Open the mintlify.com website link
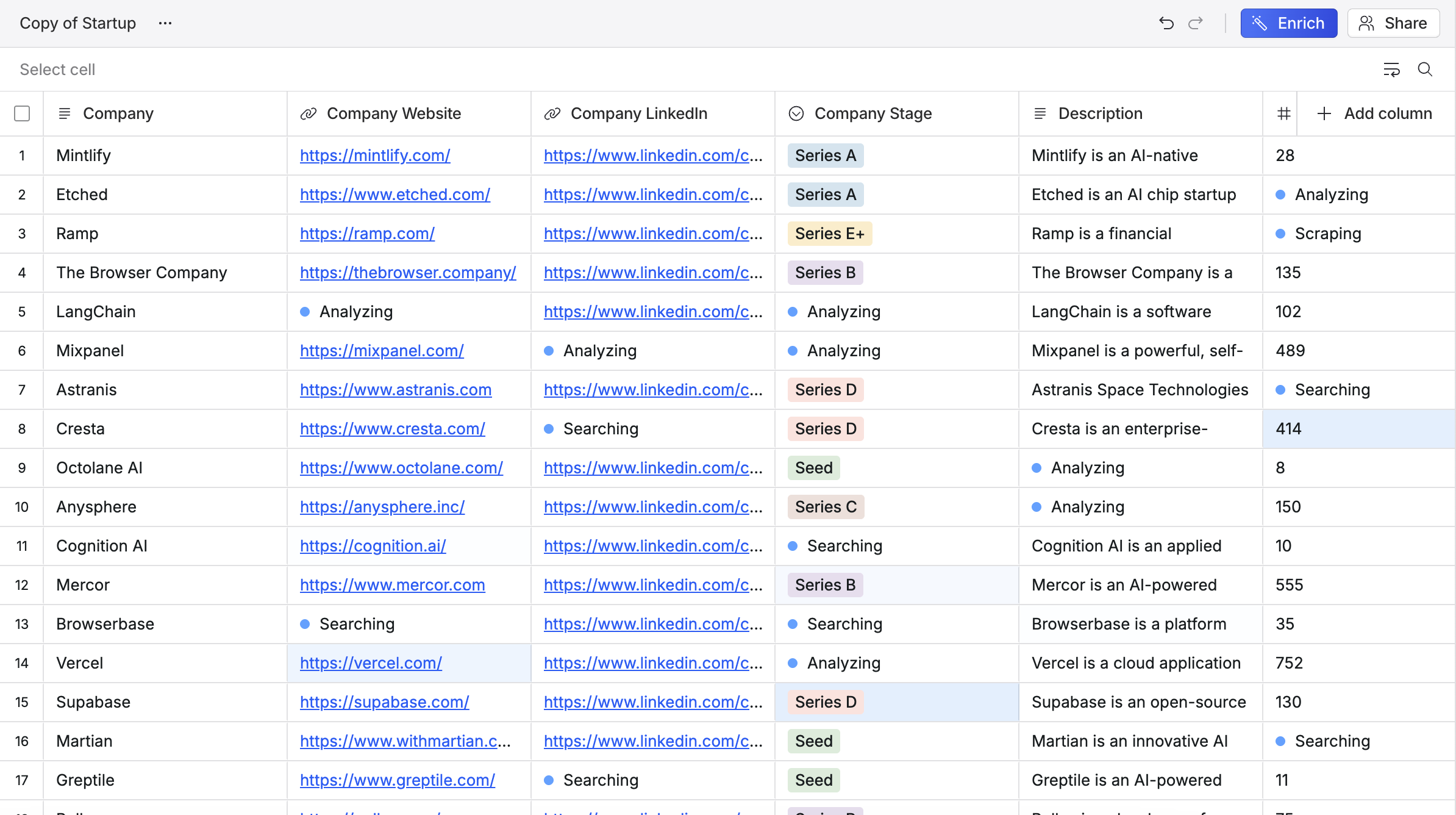Image resolution: width=1456 pixels, height=815 pixels. [x=375, y=156]
